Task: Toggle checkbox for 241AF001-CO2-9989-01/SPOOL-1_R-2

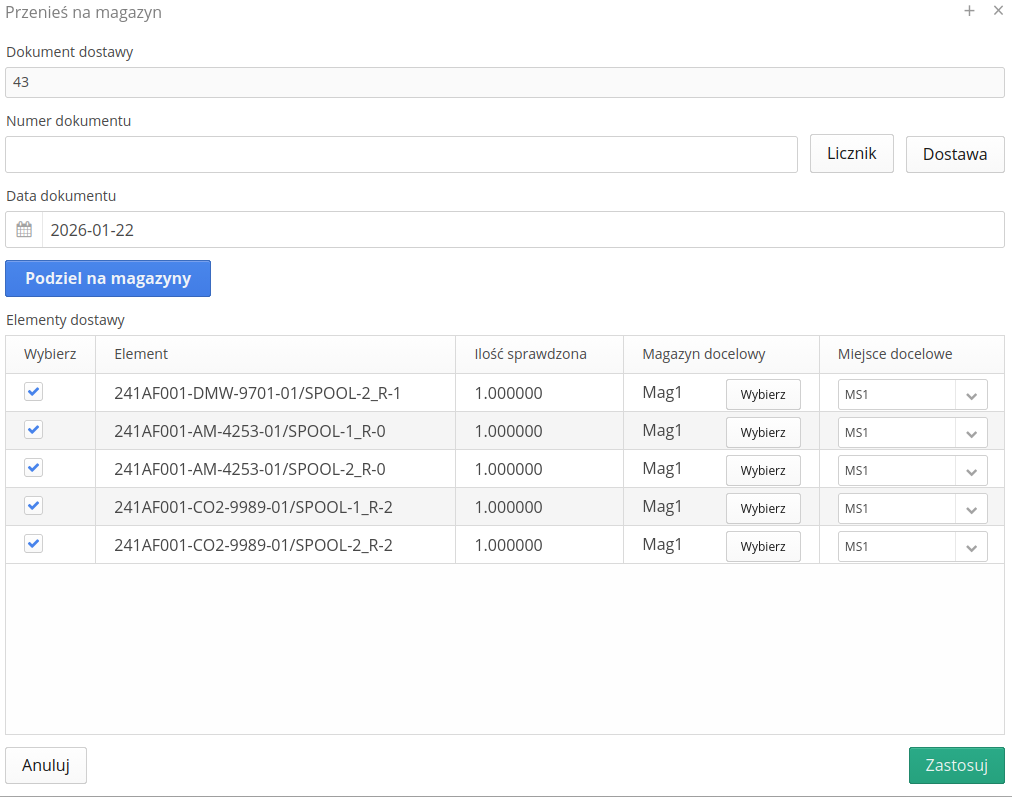Action: pyautogui.click(x=34, y=506)
